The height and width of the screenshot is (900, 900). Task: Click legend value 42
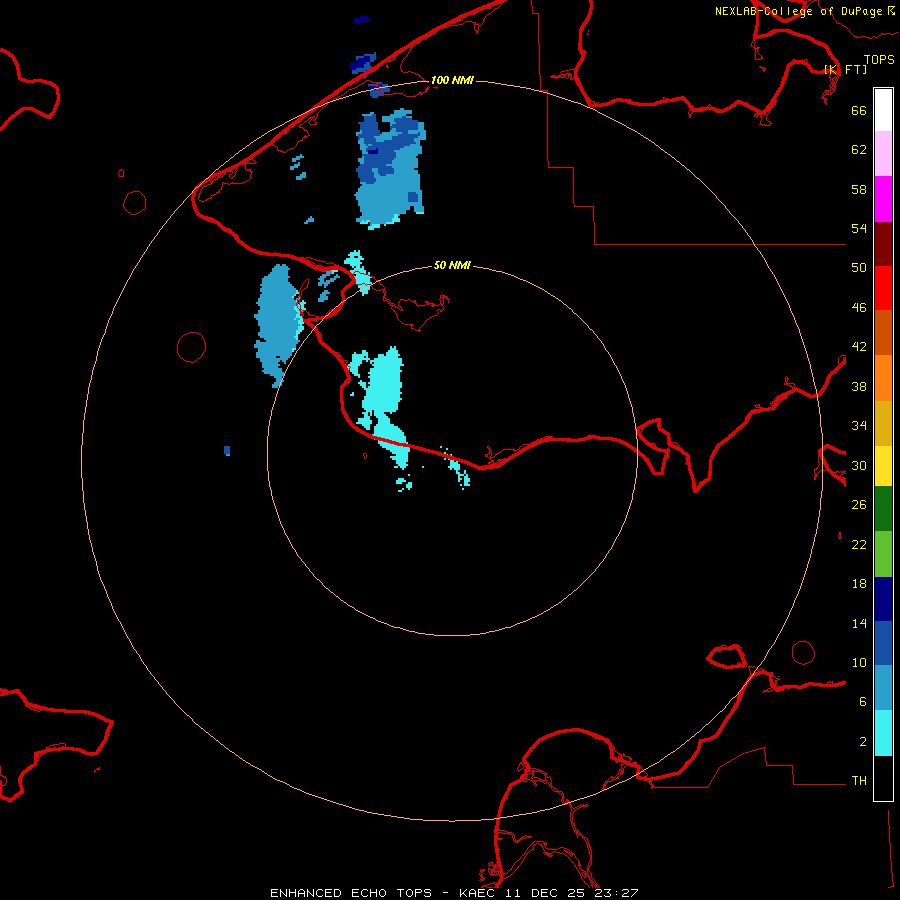(859, 346)
